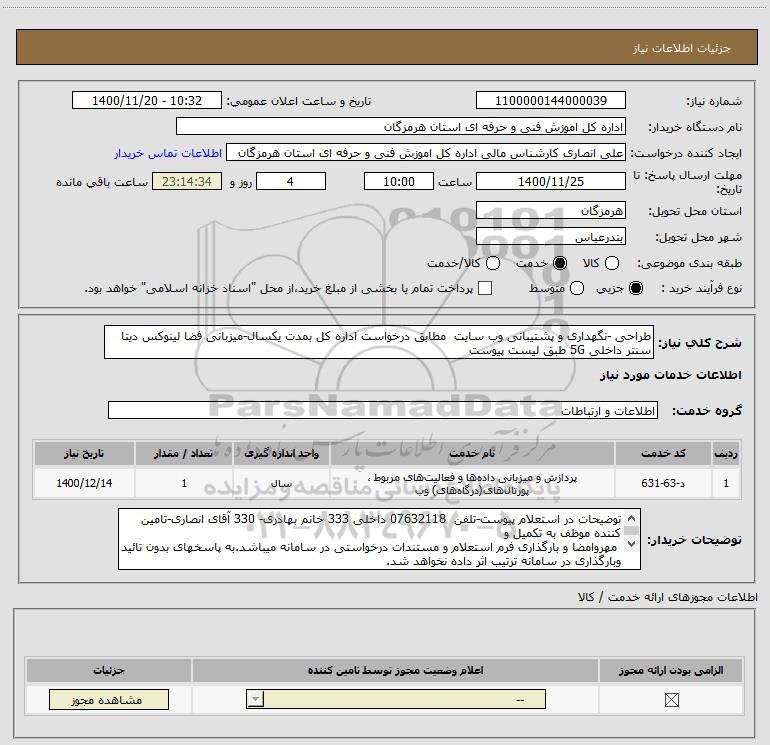
Task: Click the buyer notes text area
Action: 379,540
